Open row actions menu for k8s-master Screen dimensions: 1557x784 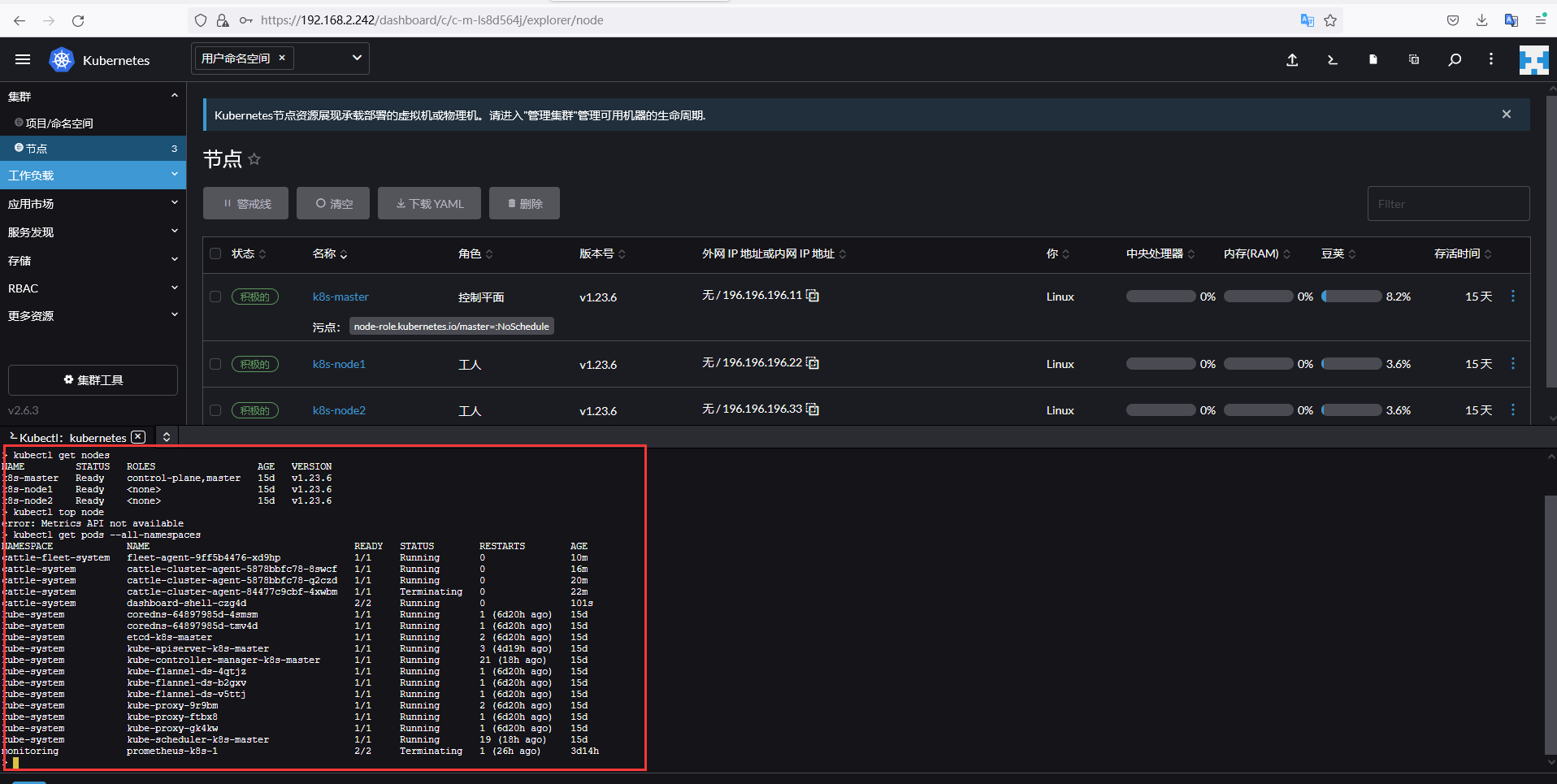(1513, 297)
